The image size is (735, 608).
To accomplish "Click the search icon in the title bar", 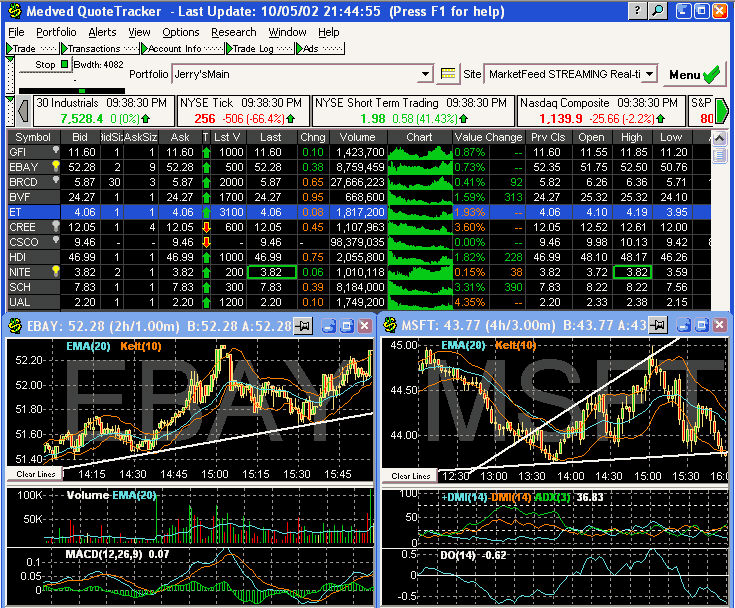I will pyautogui.click(x=657, y=11).
